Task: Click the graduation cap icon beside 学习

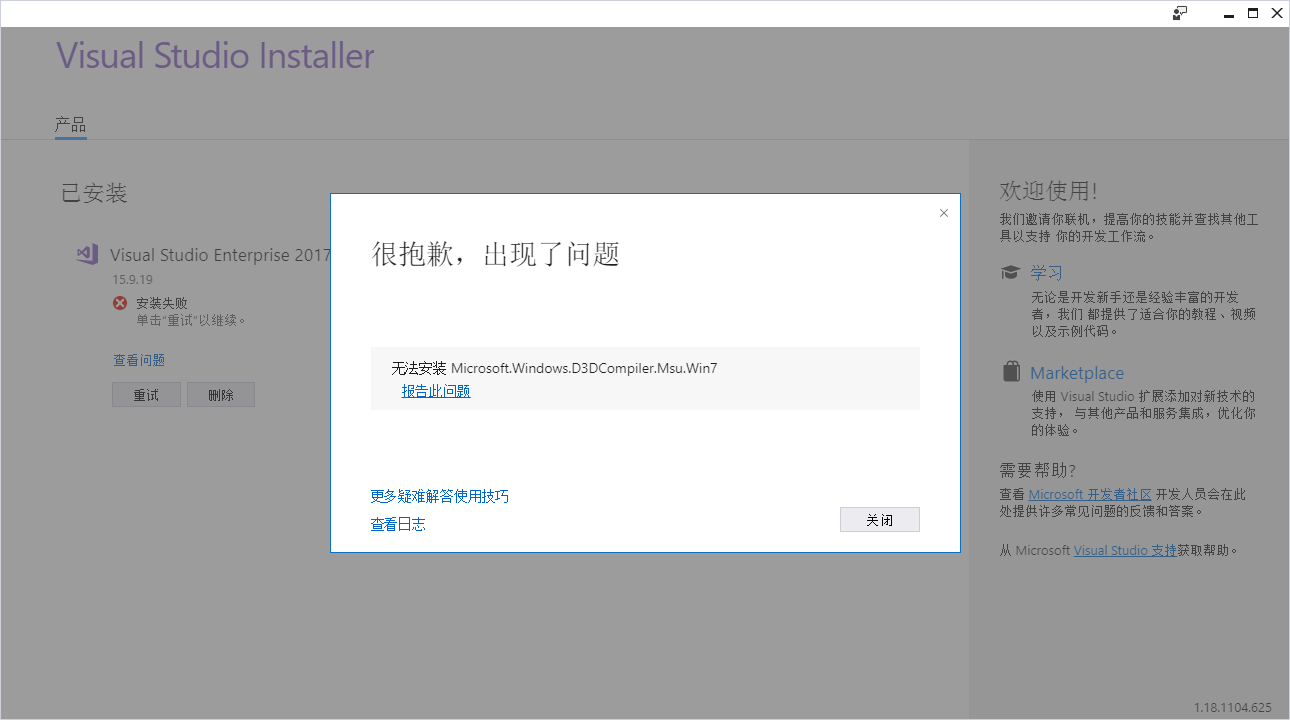Action: point(1011,272)
